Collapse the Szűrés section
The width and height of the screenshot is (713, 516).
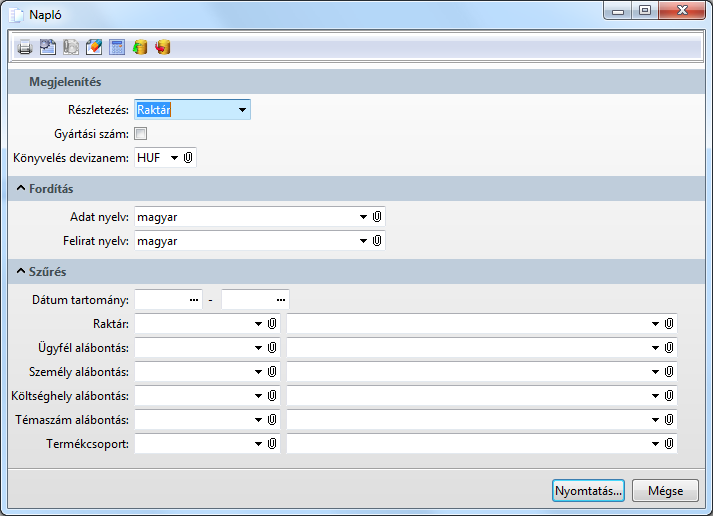click(x=20, y=271)
